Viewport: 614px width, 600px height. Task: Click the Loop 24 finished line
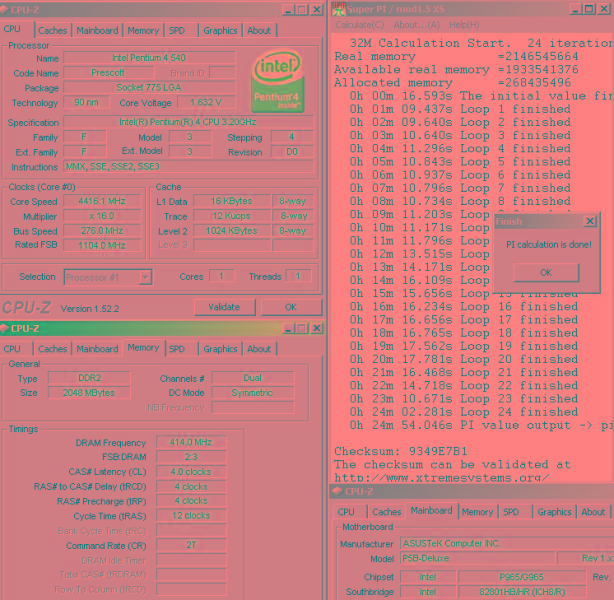click(464, 412)
